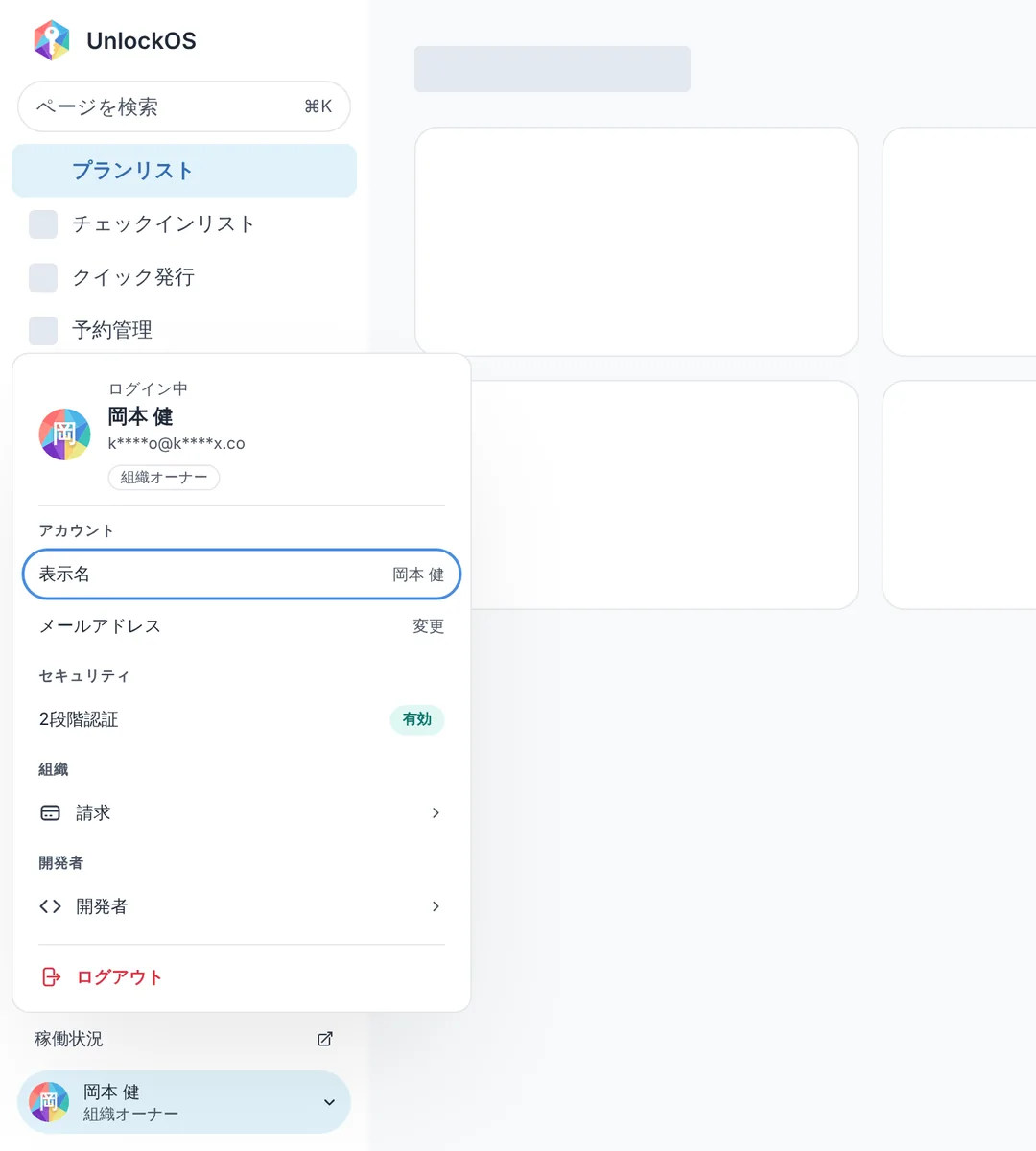Screen dimensions: 1036x1151
Task: Open 予約管理 from the sidebar
Action: (184, 330)
